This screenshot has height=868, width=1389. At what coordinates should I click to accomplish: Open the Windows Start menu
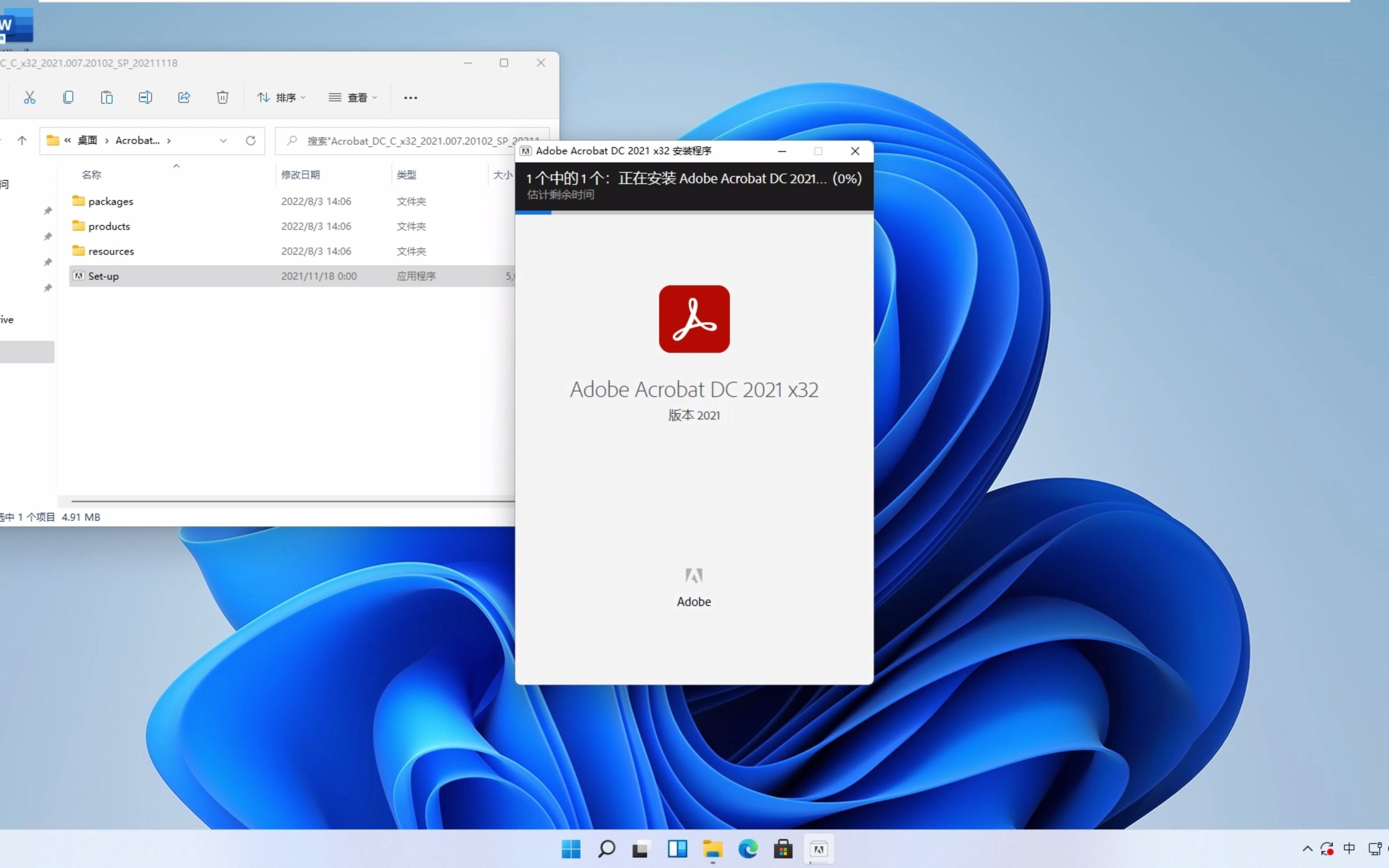point(571,848)
